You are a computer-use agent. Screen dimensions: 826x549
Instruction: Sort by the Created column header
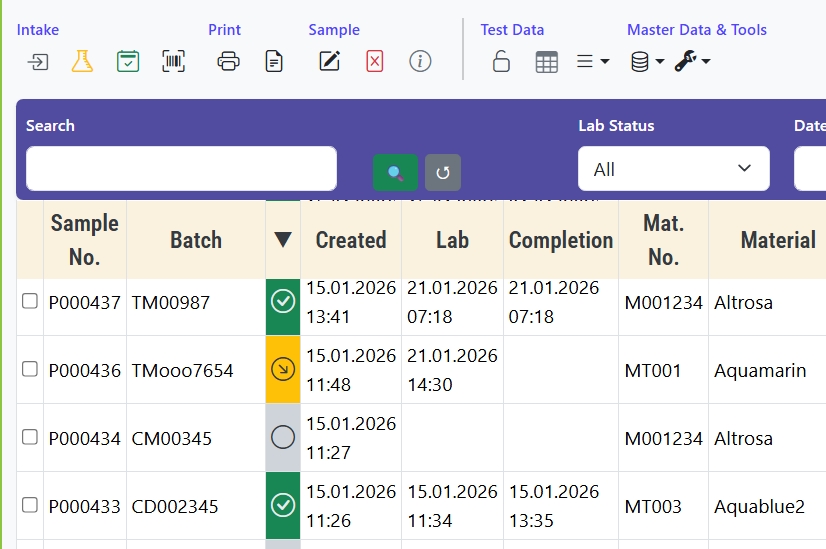click(351, 240)
